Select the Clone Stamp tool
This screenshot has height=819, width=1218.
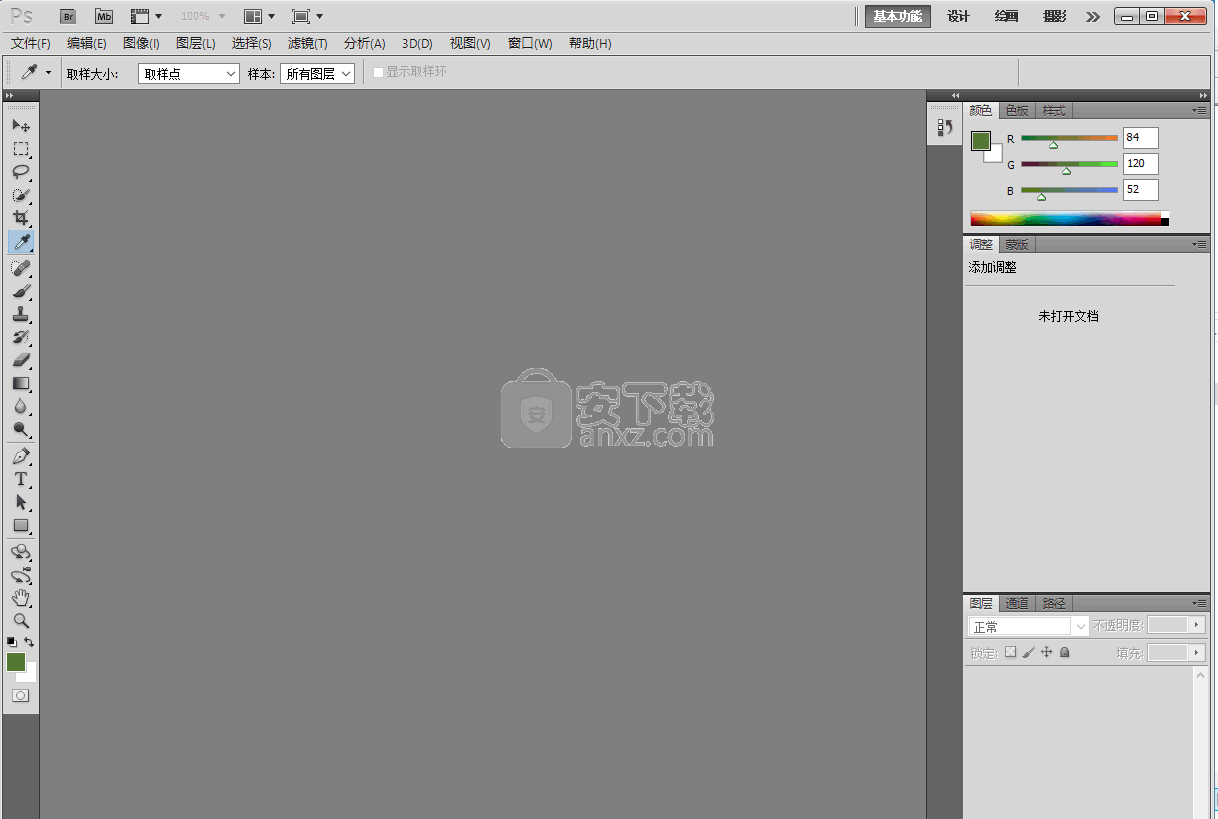pyautogui.click(x=20, y=314)
